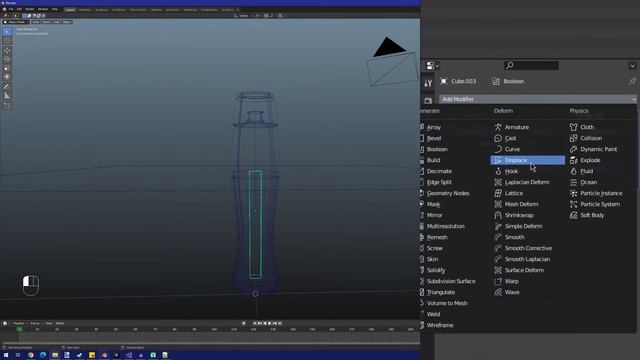Choose the Displace modifier
Screen dimensions: 640x360
coord(528,160)
